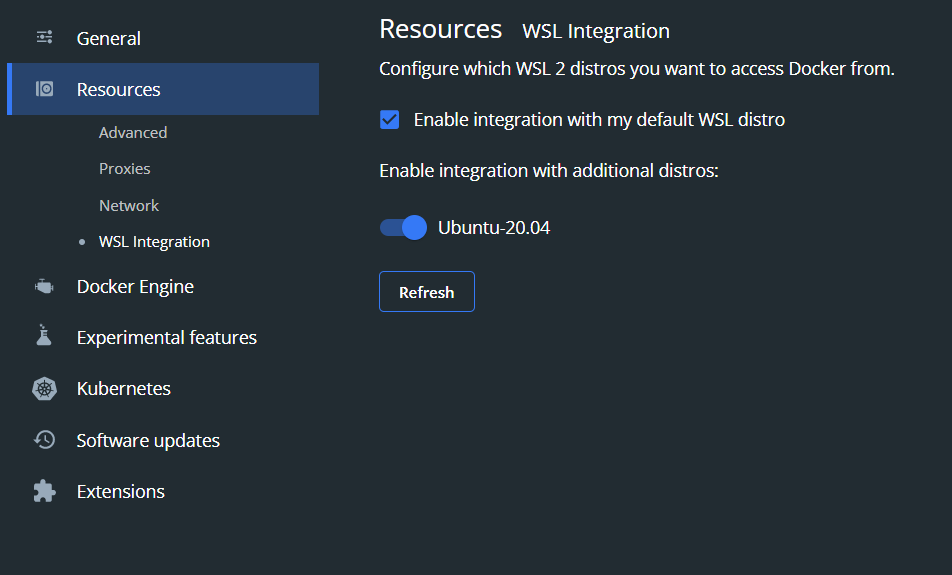This screenshot has width=952, height=575.
Task: Click the Software updates clock icon
Action: pos(44,440)
